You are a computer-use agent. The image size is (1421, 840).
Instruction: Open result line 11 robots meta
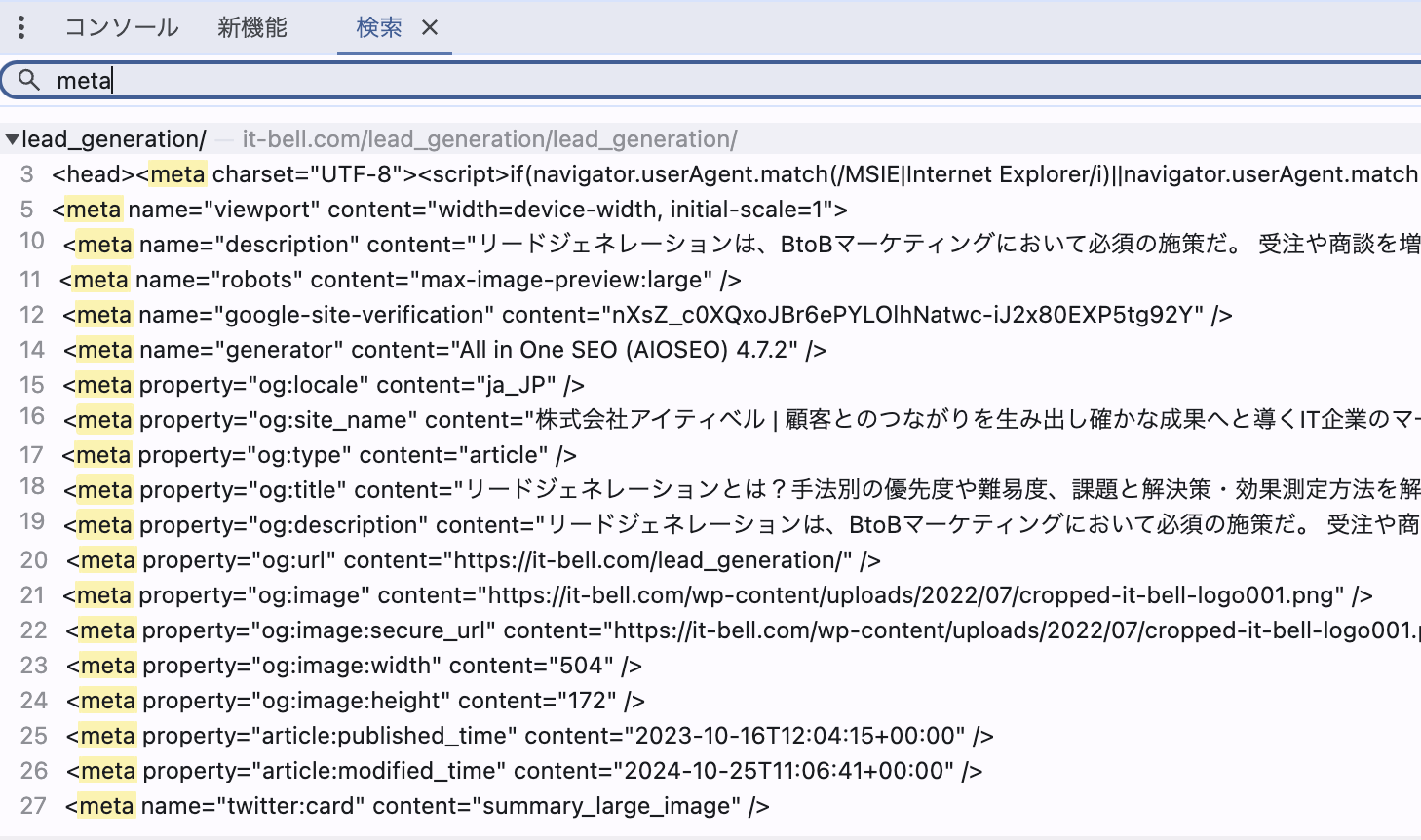point(710,280)
